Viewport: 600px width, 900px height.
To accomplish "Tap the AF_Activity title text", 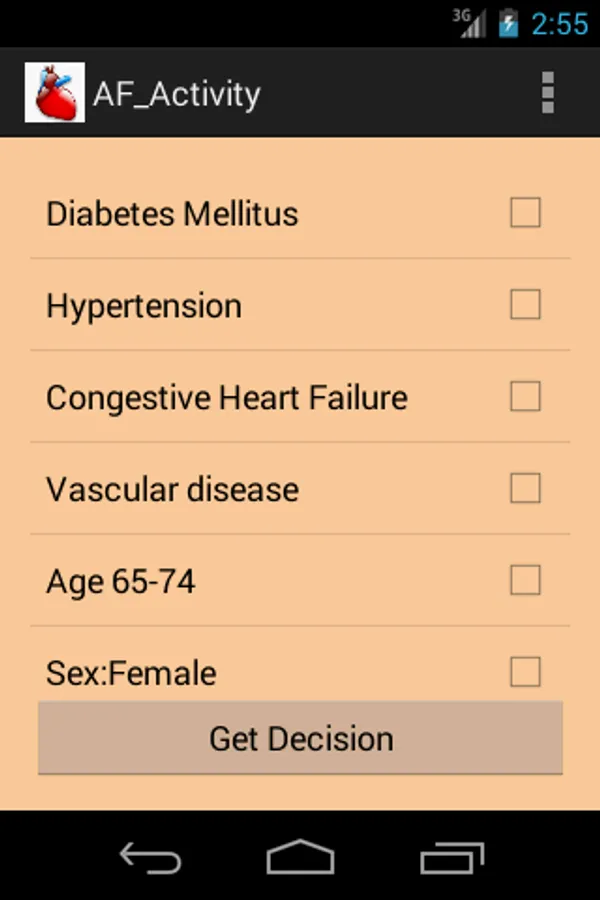I will point(177,94).
